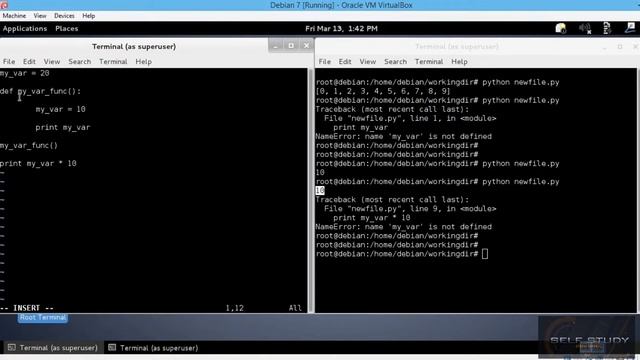The height and width of the screenshot is (360, 640).
Task: Click the weather/notification tray icon
Action: [x=561, y=28]
